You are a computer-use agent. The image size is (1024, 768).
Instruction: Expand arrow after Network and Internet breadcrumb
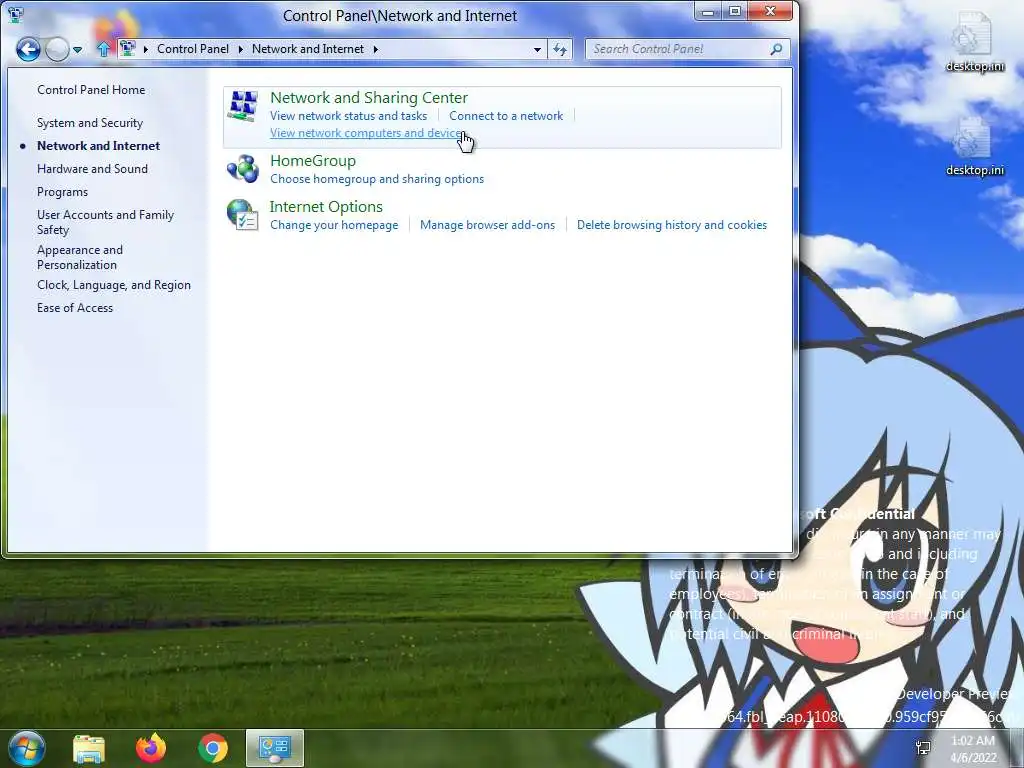tap(376, 49)
